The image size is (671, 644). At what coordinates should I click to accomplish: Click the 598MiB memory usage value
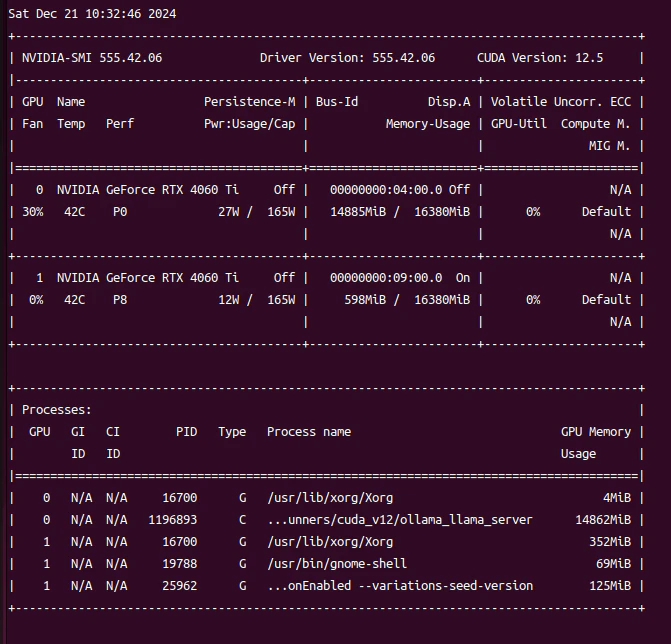tap(365, 300)
